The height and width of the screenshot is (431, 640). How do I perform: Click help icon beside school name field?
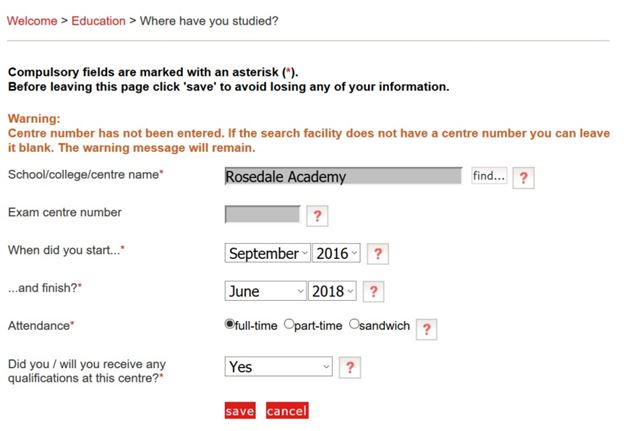pos(523,178)
